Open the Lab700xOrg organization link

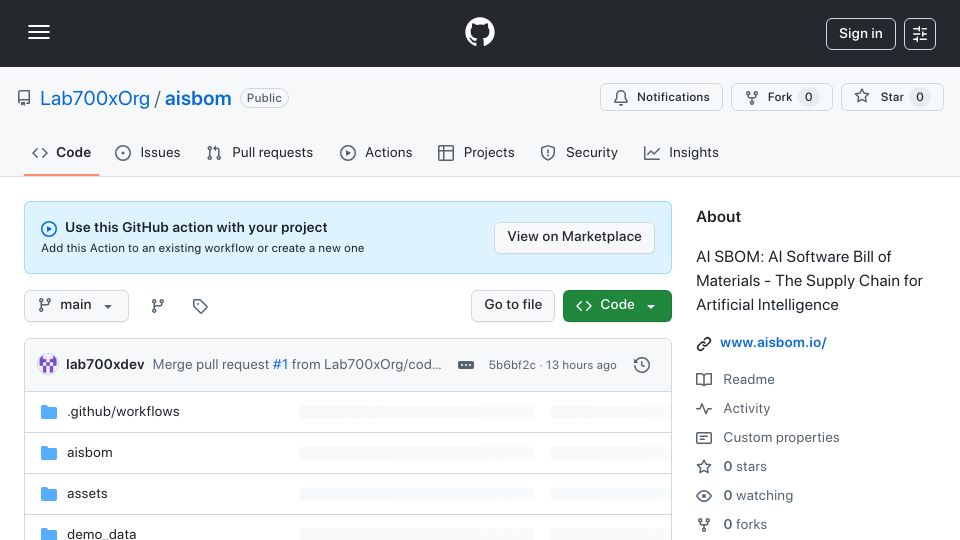pos(95,98)
